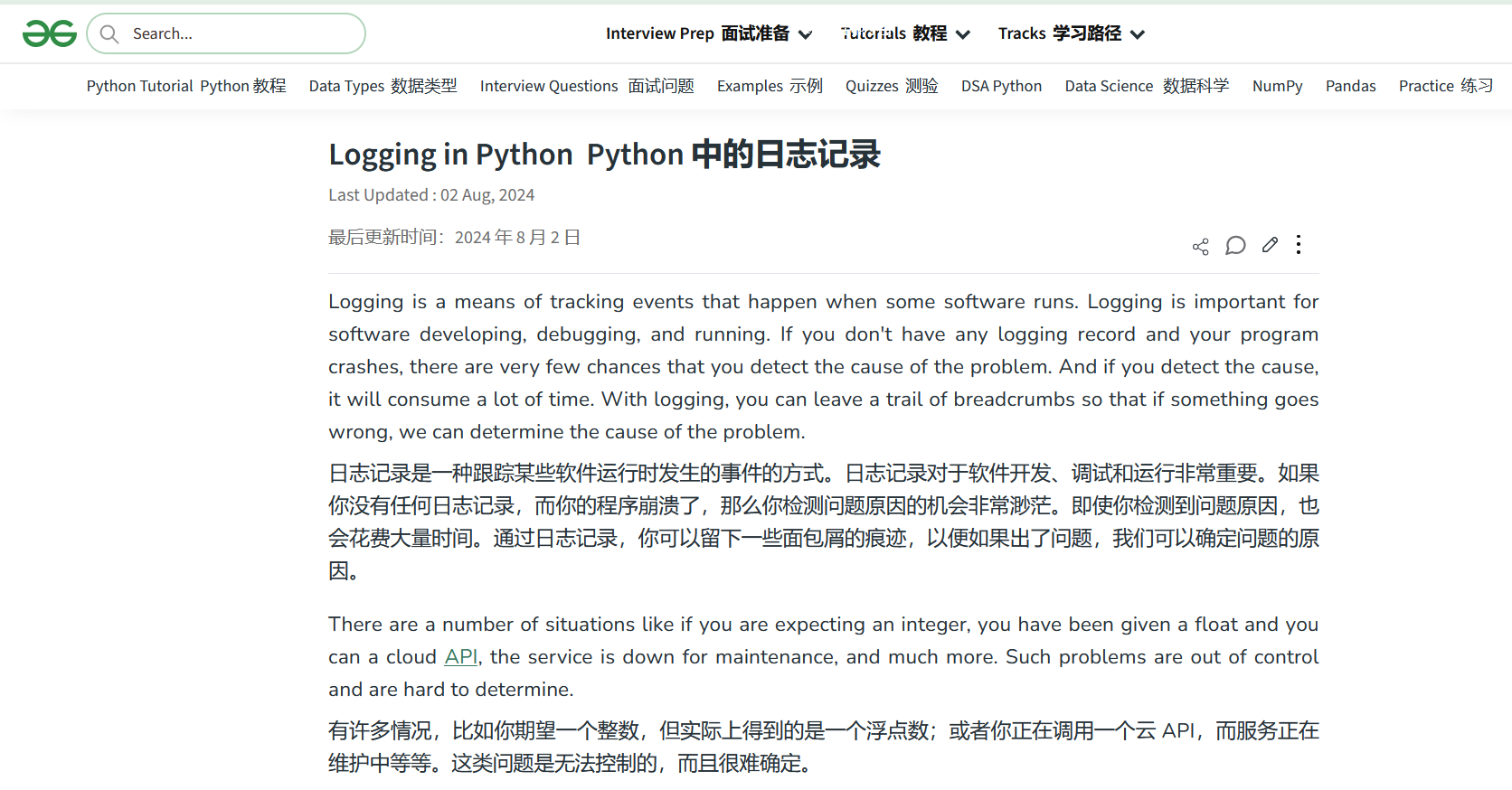The height and width of the screenshot is (790, 1512).
Task: Click the paragraph starting 'There are a number'
Action: tap(823, 657)
